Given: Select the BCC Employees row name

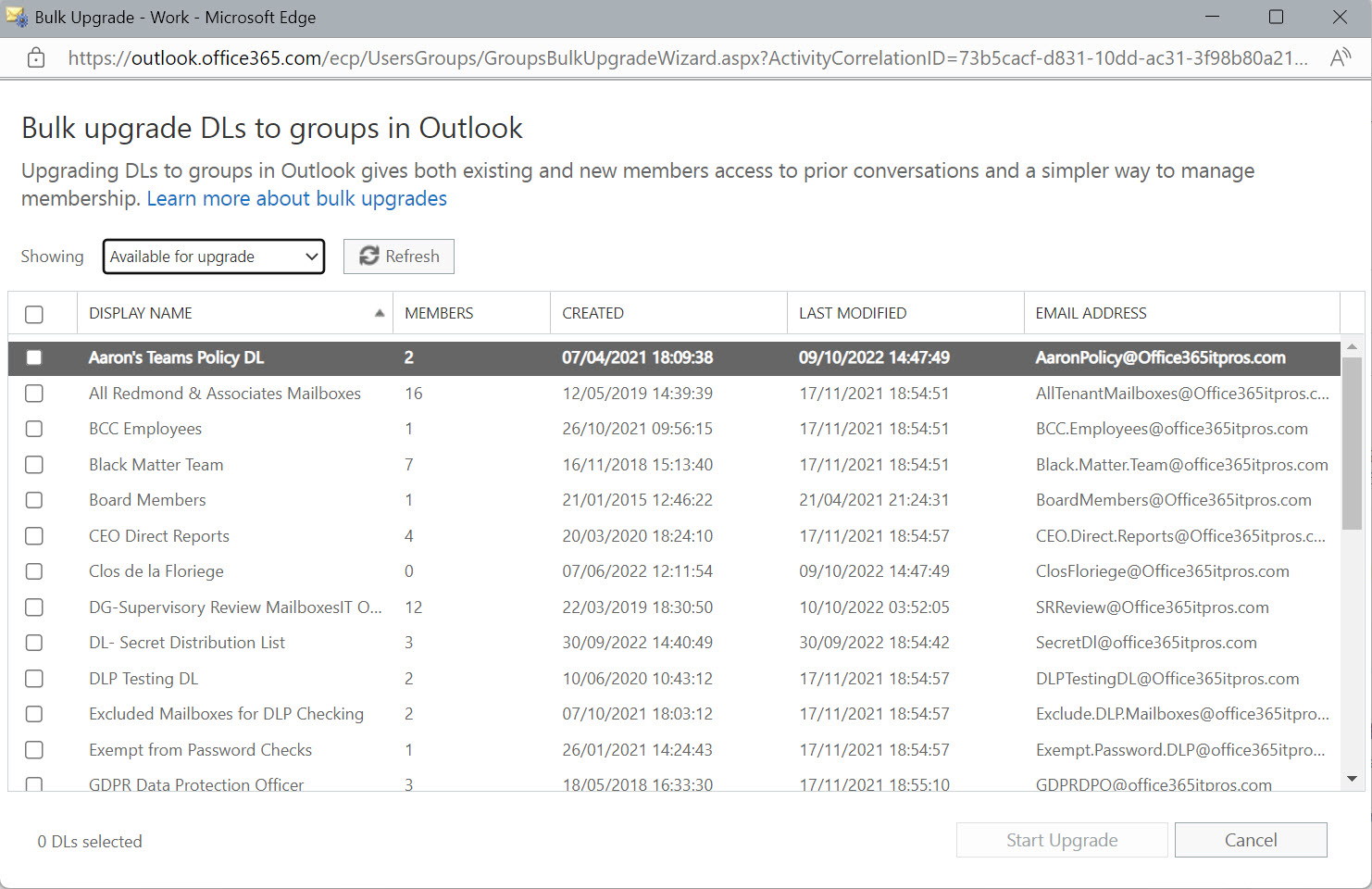Looking at the screenshot, I should [x=145, y=429].
